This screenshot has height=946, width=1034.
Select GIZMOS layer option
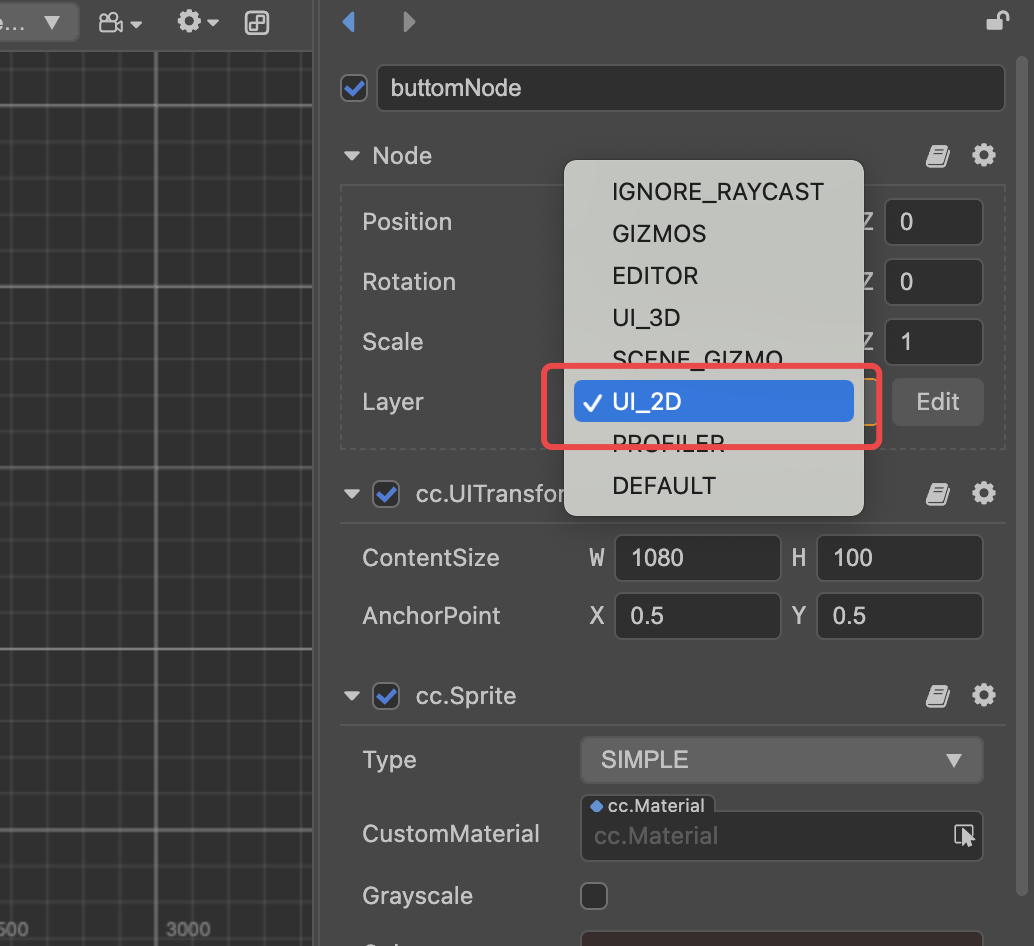pyautogui.click(x=714, y=233)
